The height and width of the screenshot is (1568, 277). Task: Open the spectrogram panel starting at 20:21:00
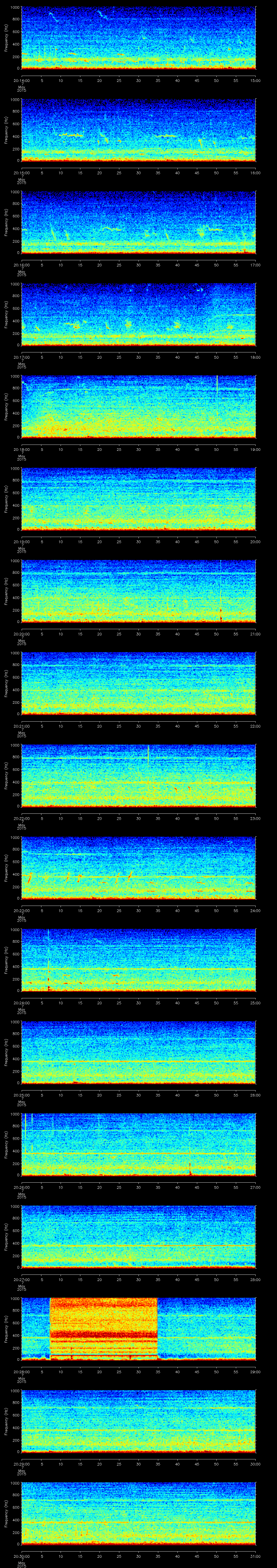point(139,683)
